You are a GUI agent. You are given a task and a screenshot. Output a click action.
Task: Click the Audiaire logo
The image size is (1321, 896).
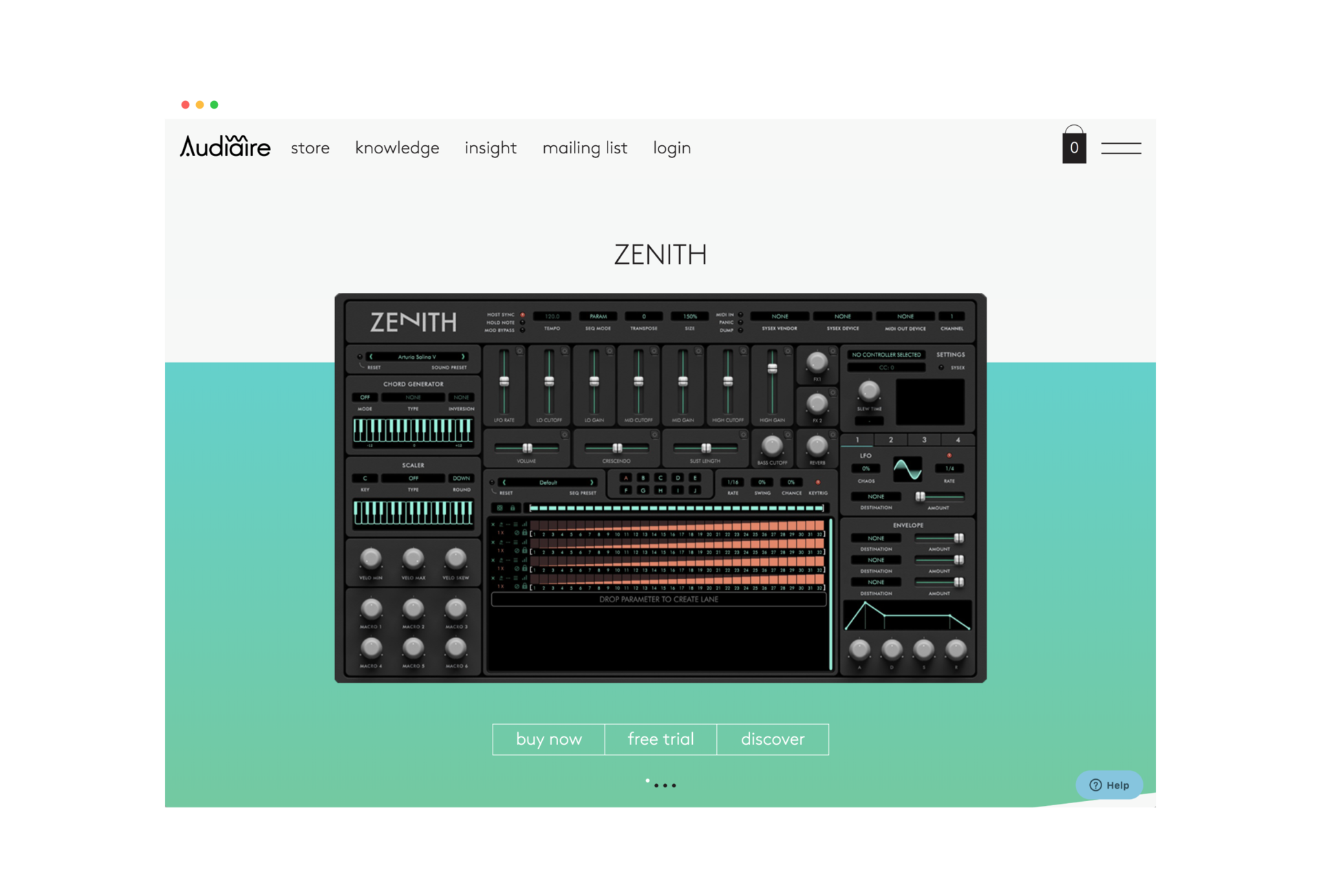[x=225, y=146]
